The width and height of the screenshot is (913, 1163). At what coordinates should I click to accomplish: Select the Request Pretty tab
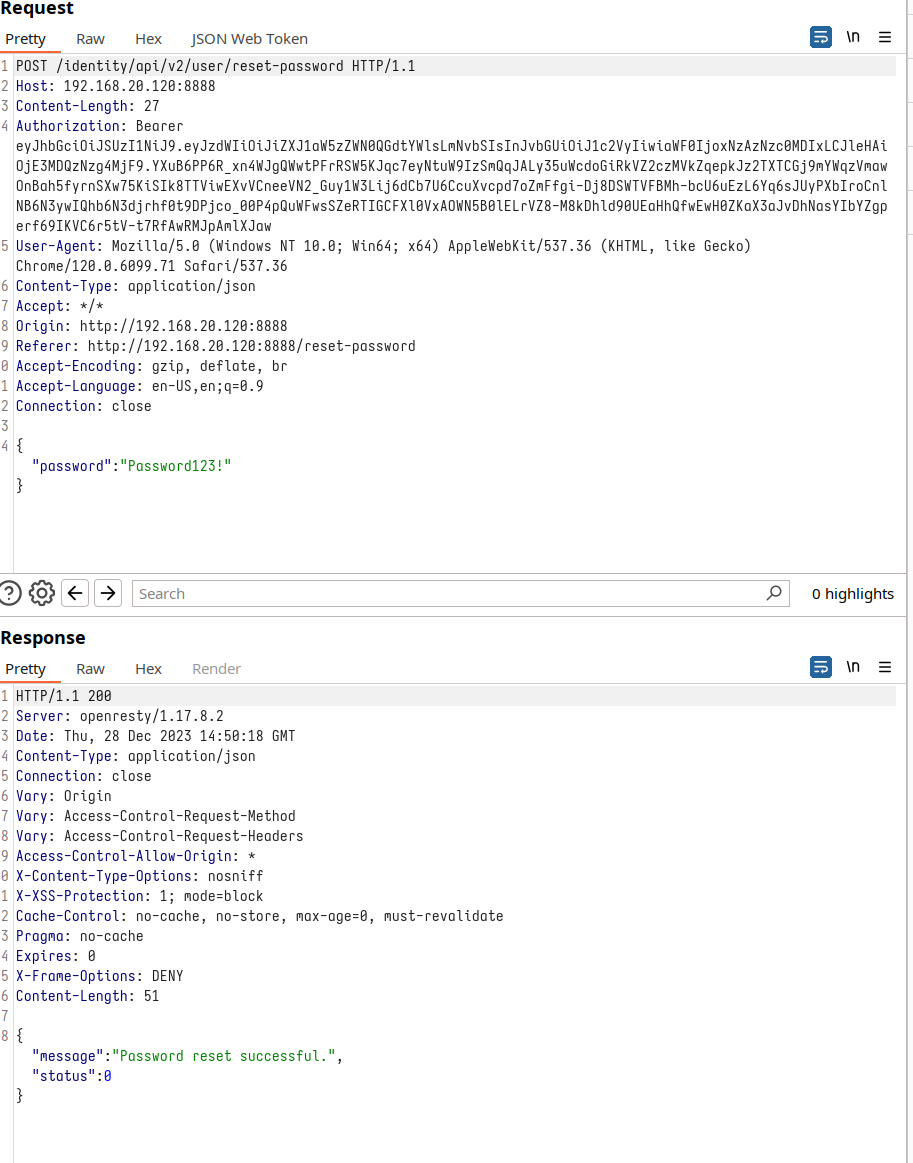26,39
